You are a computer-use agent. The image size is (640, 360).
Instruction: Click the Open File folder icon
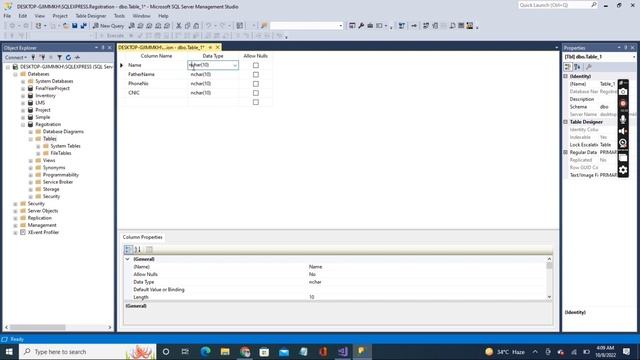(66, 26)
